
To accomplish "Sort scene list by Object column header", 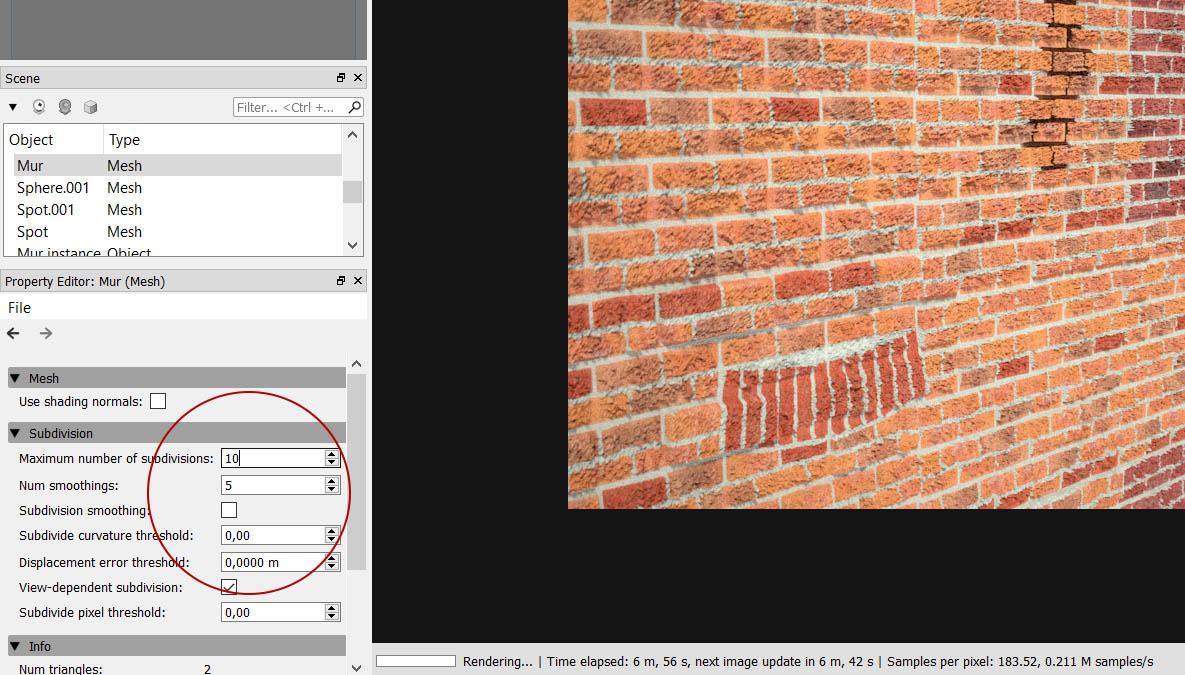I will click(54, 140).
